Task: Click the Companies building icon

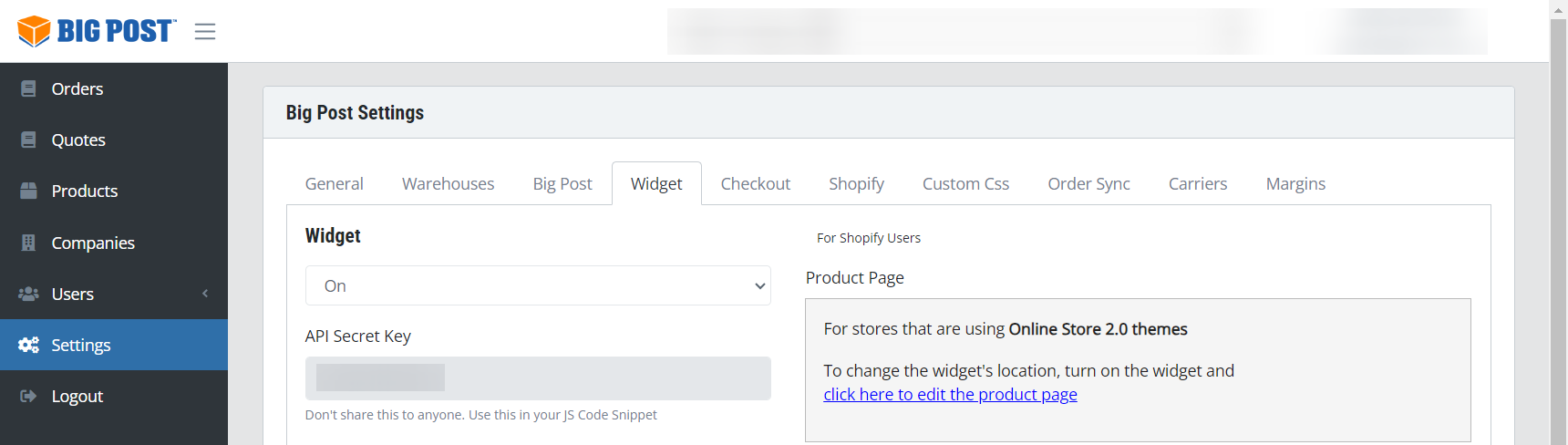Action: pos(28,243)
